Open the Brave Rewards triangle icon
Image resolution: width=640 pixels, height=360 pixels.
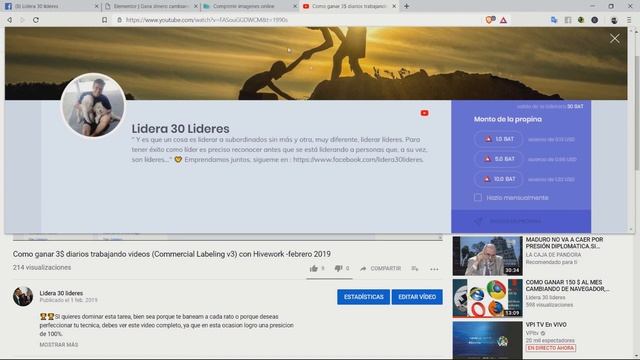(503, 20)
